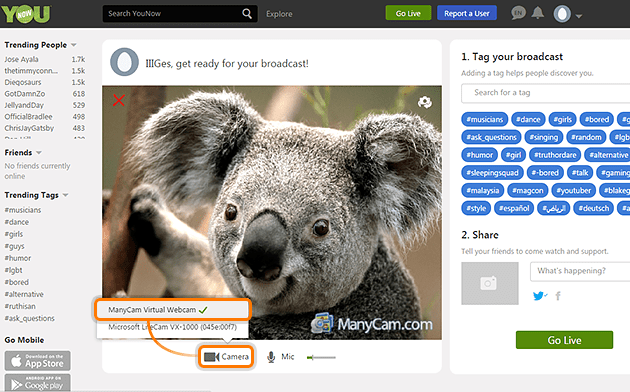Screen dimensions: 630x392
Task: Open #lgbt in Trending Tags sidebar
Action: [13, 270]
